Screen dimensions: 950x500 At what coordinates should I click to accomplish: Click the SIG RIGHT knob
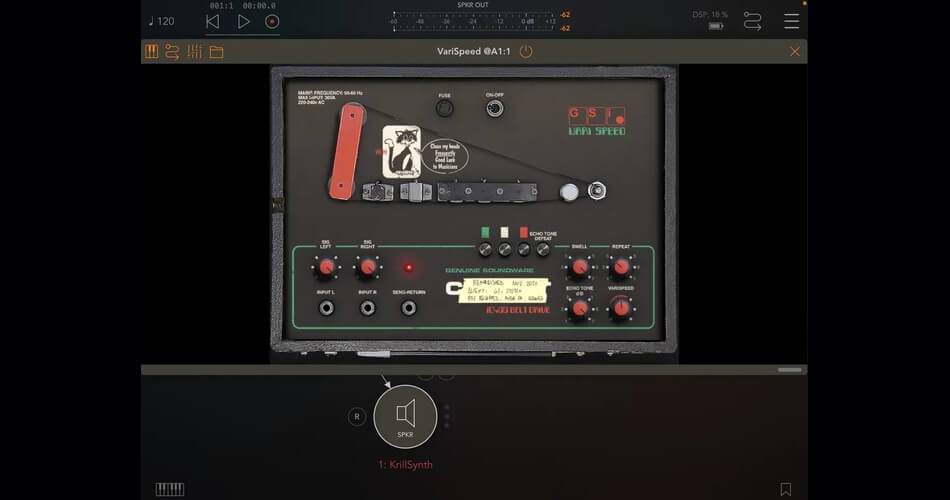(368, 267)
